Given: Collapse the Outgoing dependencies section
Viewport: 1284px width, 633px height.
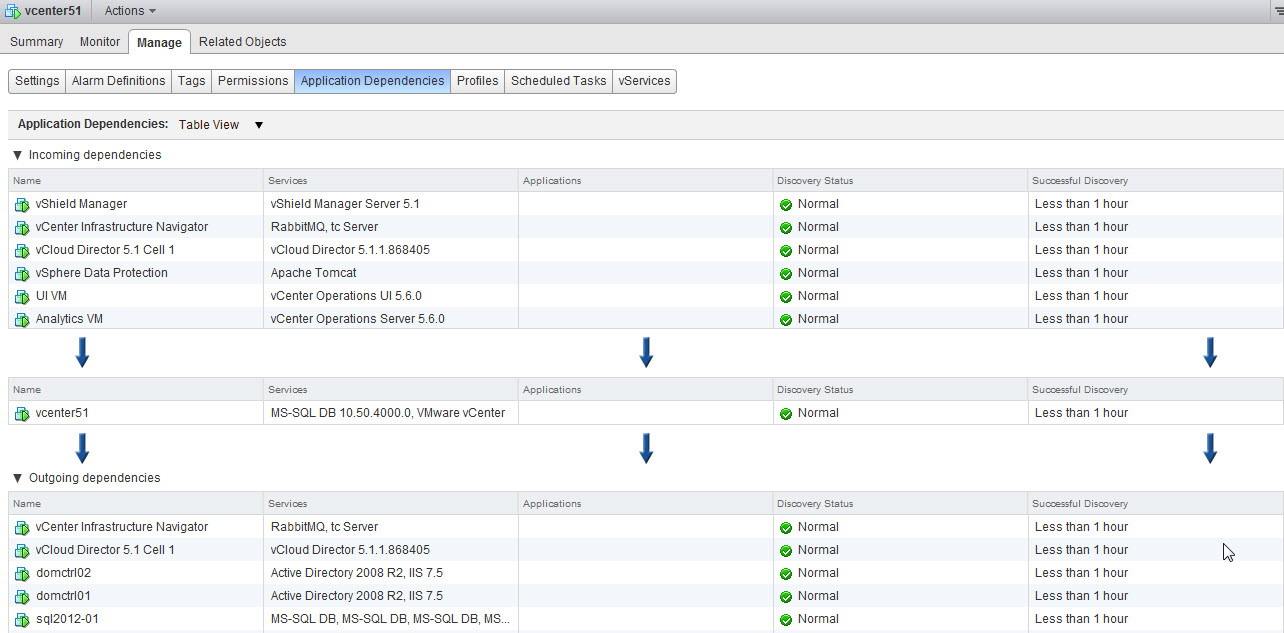Looking at the screenshot, I should (x=17, y=478).
